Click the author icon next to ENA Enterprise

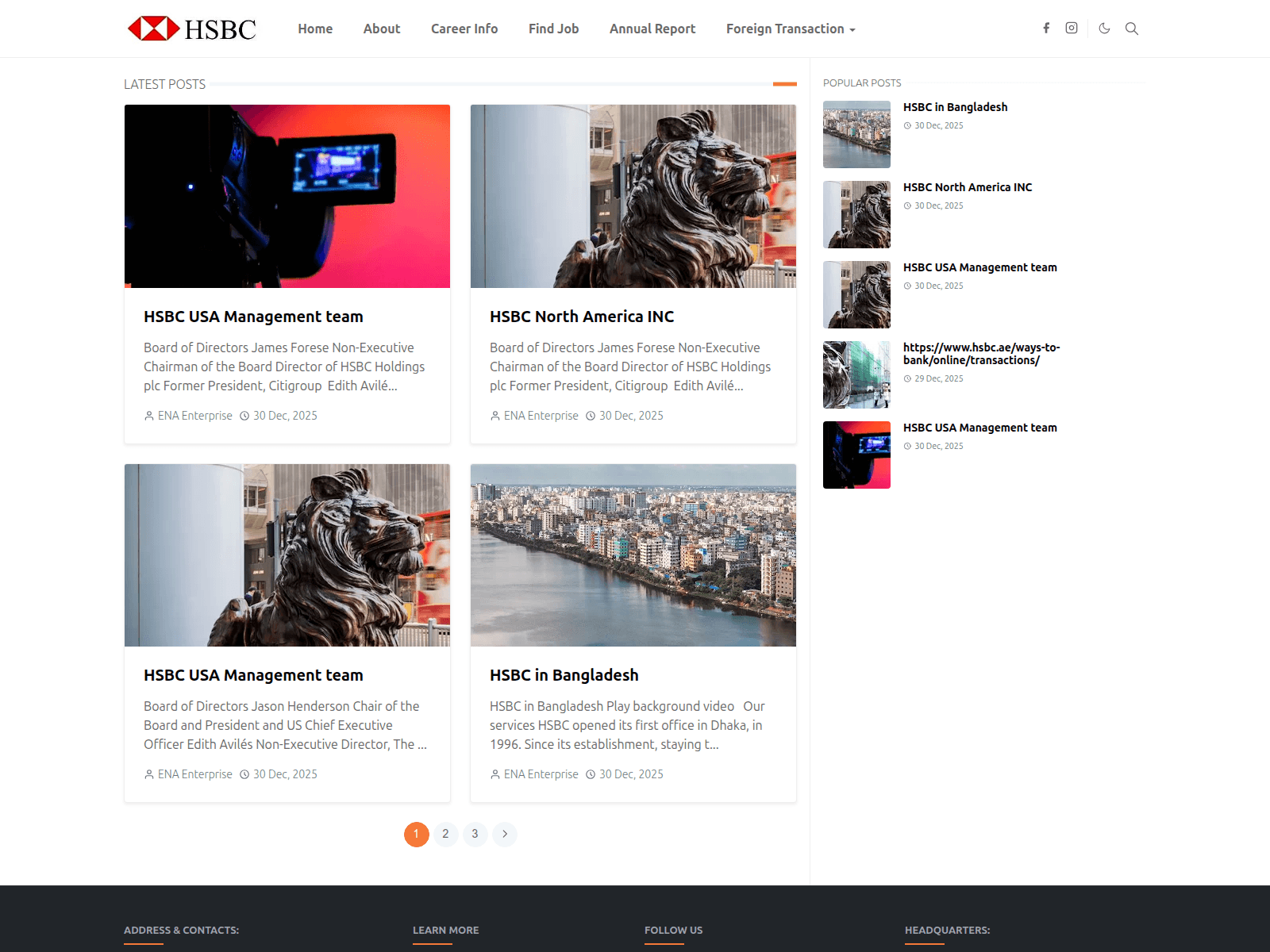click(148, 415)
